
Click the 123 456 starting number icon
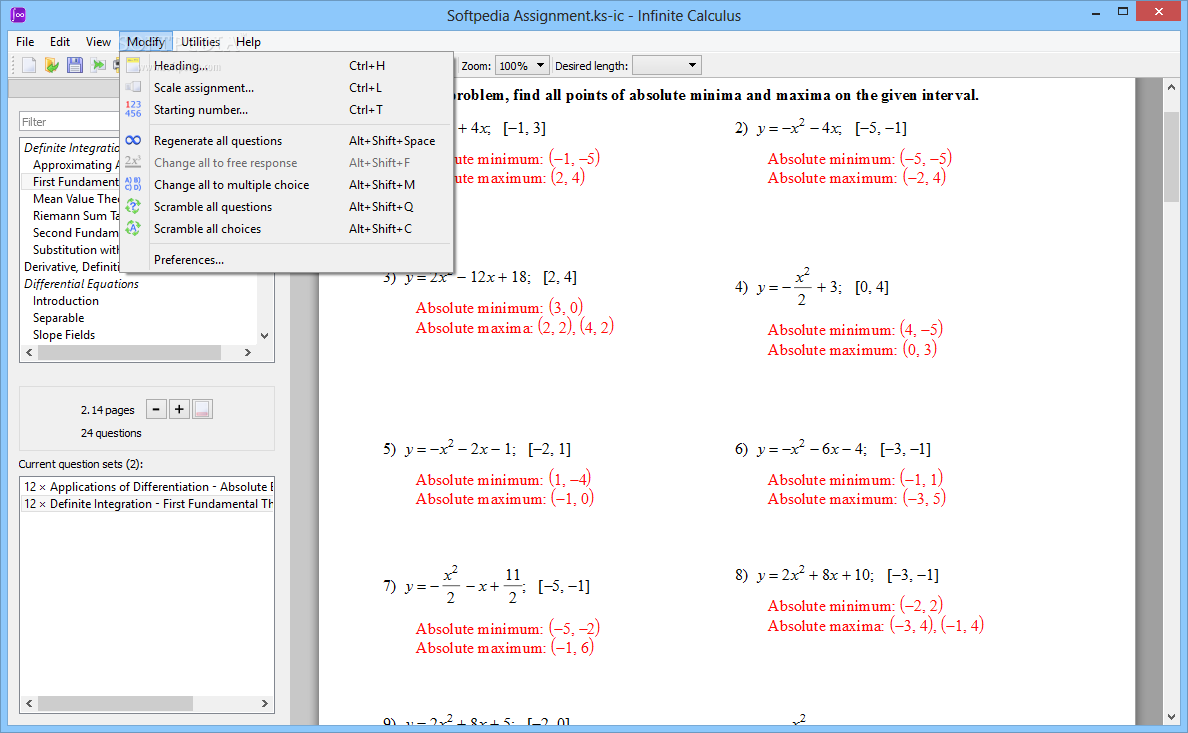pyautogui.click(x=133, y=109)
